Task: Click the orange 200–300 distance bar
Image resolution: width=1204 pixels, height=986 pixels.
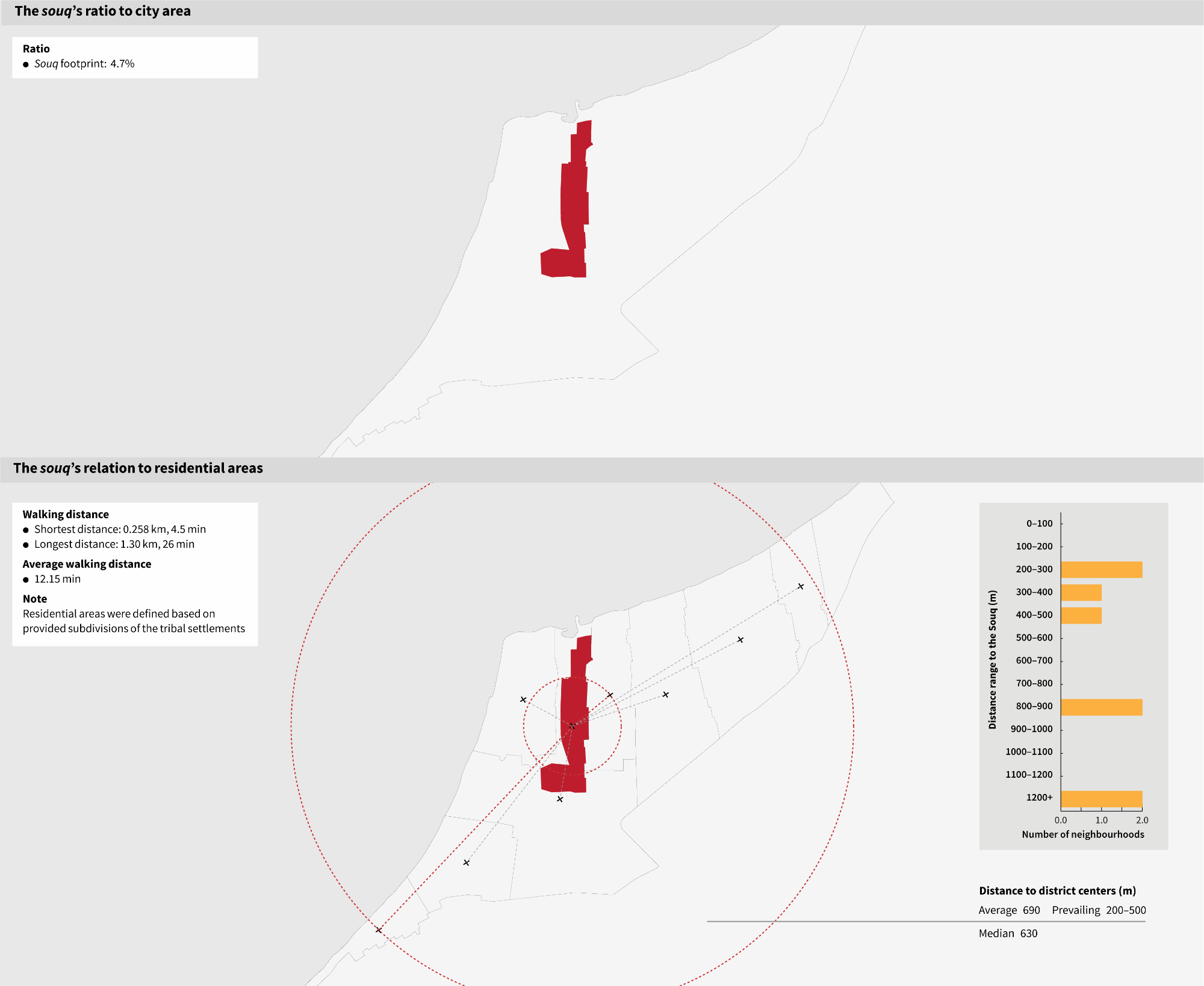Action: (x=1101, y=569)
